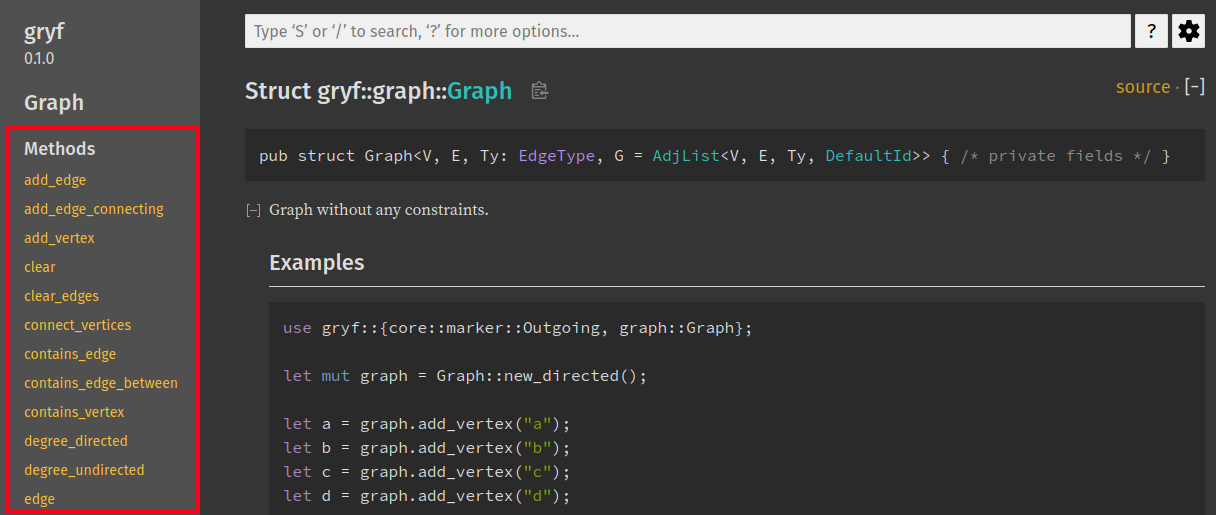The width and height of the screenshot is (1216, 515).
Task: Open the source link
Action: click(x=1143, y=87)
